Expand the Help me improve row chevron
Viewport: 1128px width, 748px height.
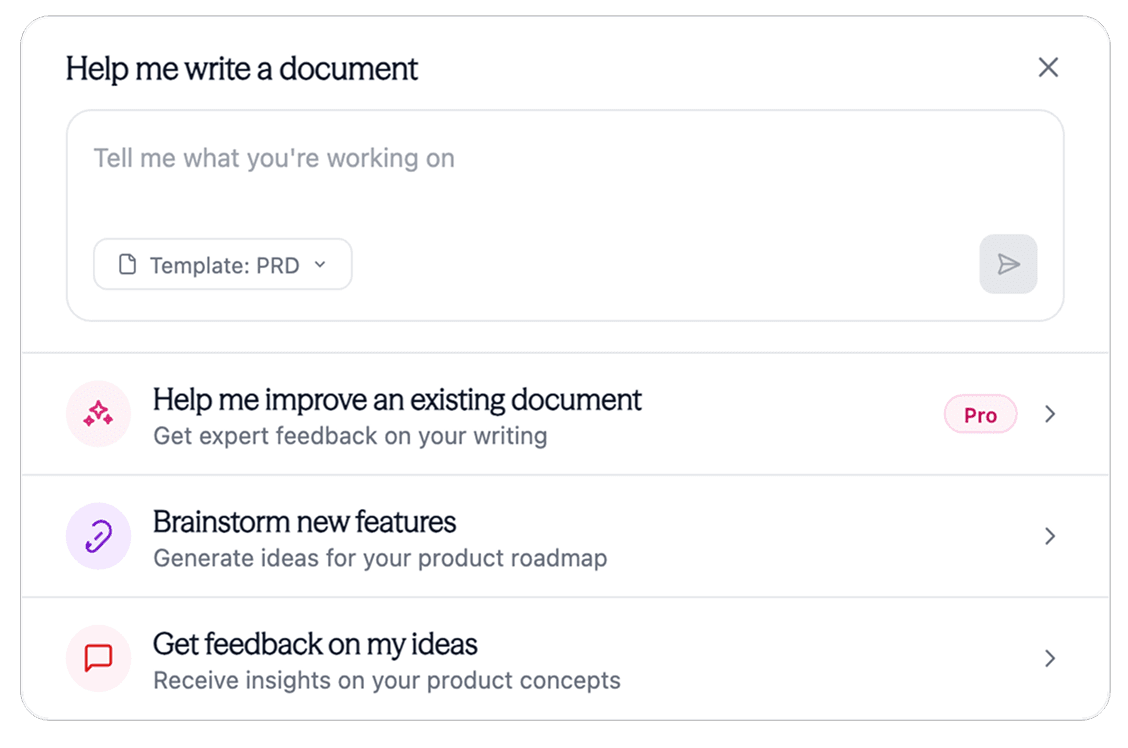pyautogui.click(x=1050, y=413)
